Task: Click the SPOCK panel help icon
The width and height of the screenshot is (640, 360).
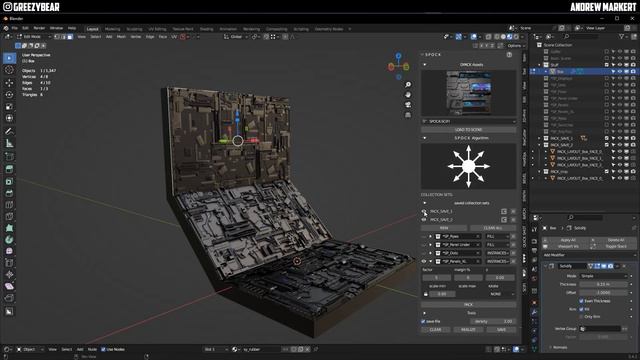Action: [509, 54]
